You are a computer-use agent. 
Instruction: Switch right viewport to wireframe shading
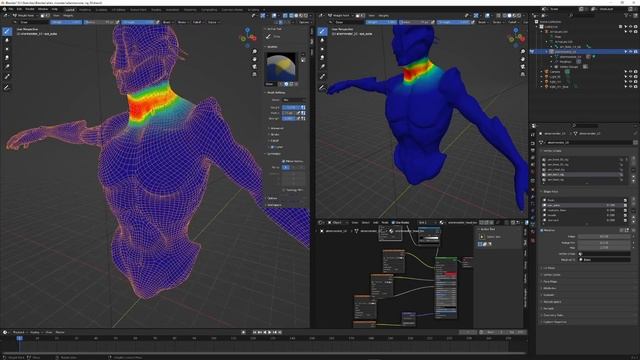coord(504,16)
